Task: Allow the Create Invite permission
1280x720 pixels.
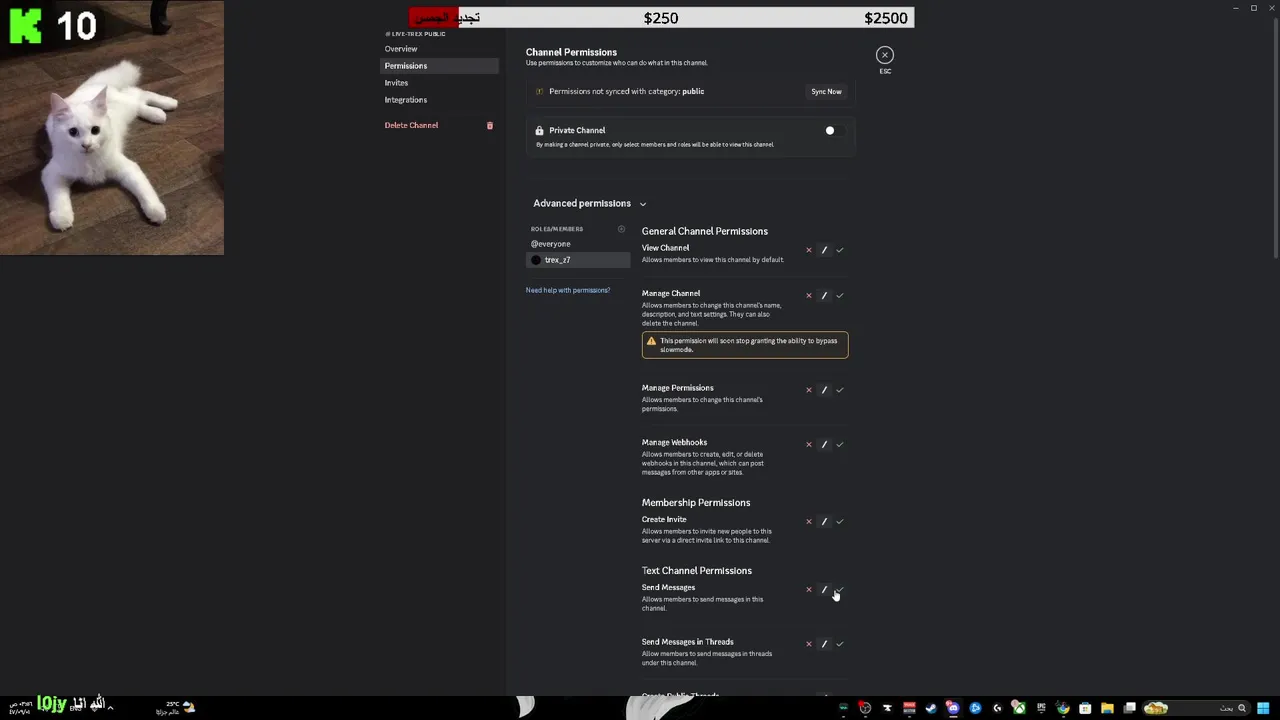Action: coord(840,521)
